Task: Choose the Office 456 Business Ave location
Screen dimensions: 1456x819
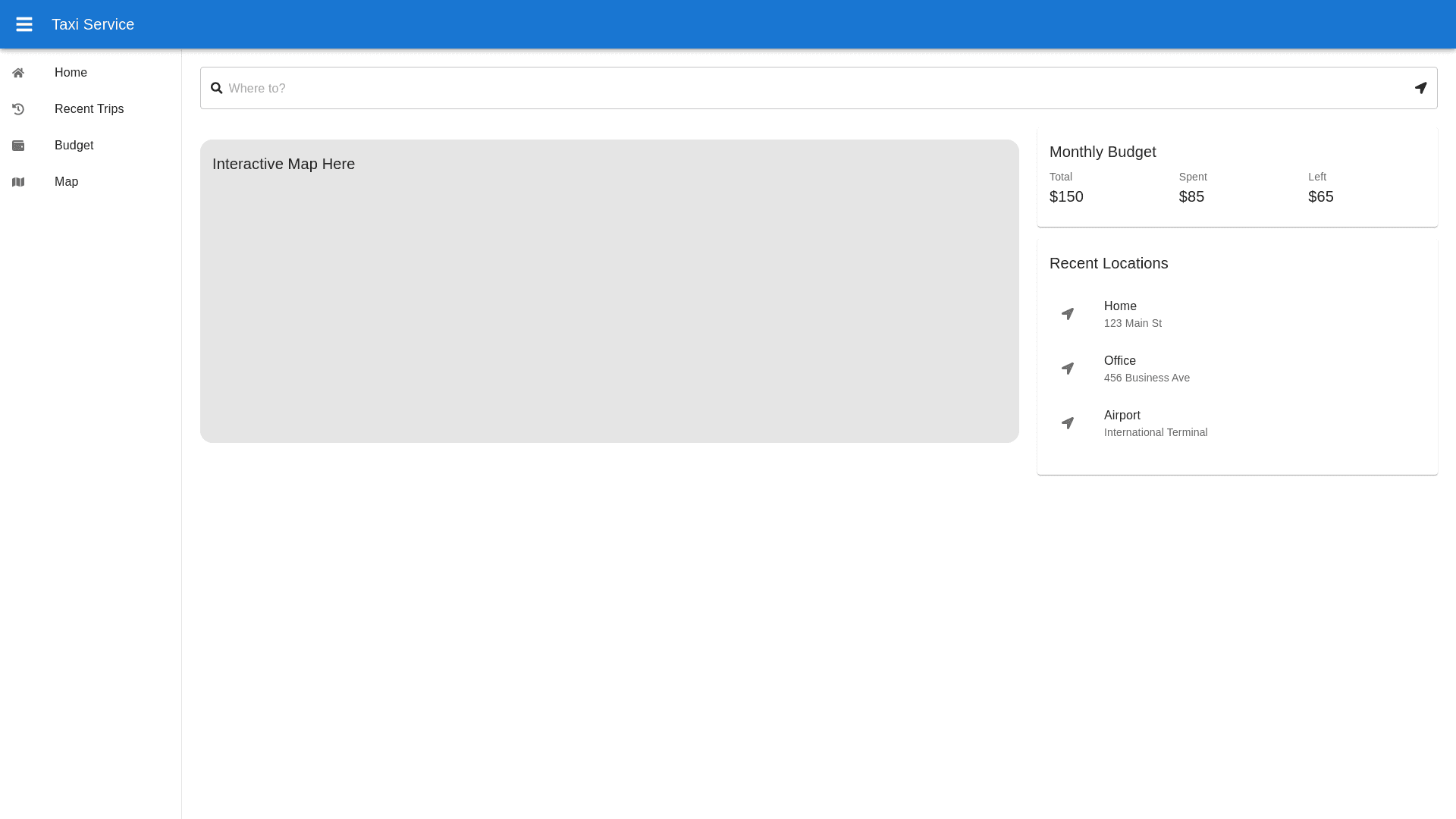Action: pyautogui.click(x=1147, y=369)
